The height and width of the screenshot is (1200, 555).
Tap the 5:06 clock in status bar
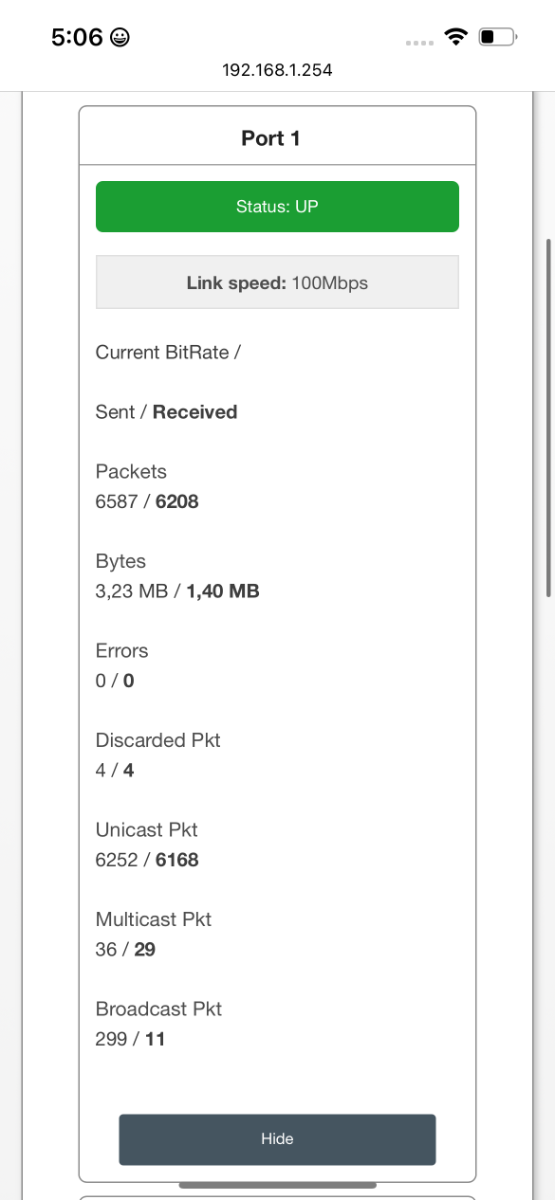77,38
